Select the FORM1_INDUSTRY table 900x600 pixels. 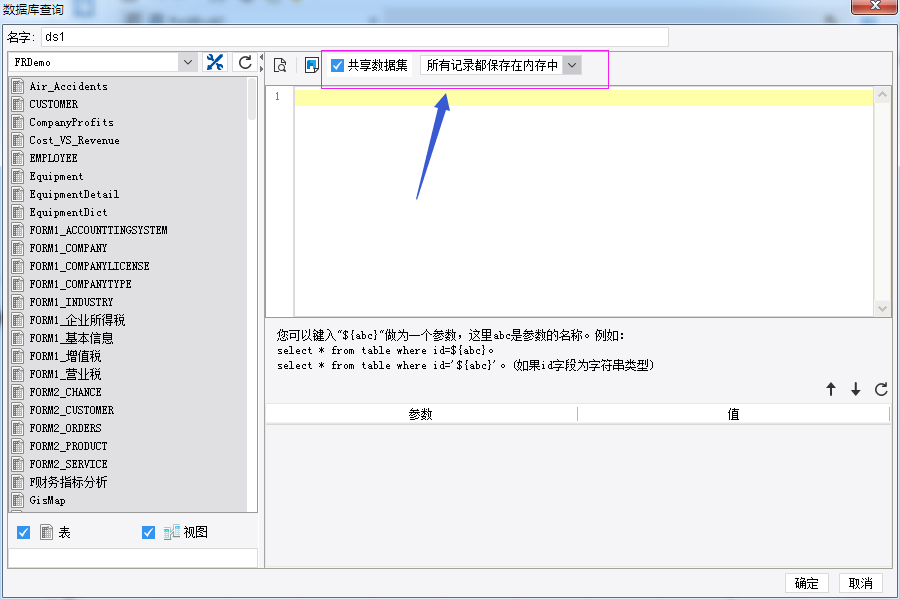pyautogui.click(x=71, y=302)
